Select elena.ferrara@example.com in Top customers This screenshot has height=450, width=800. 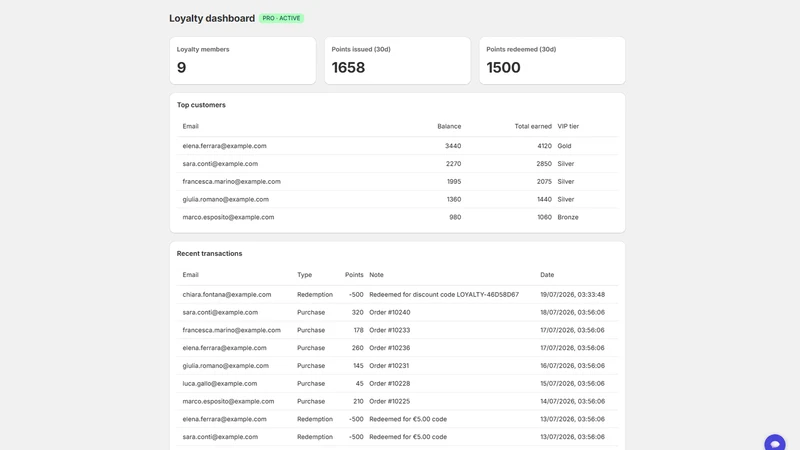coord(224,146)
